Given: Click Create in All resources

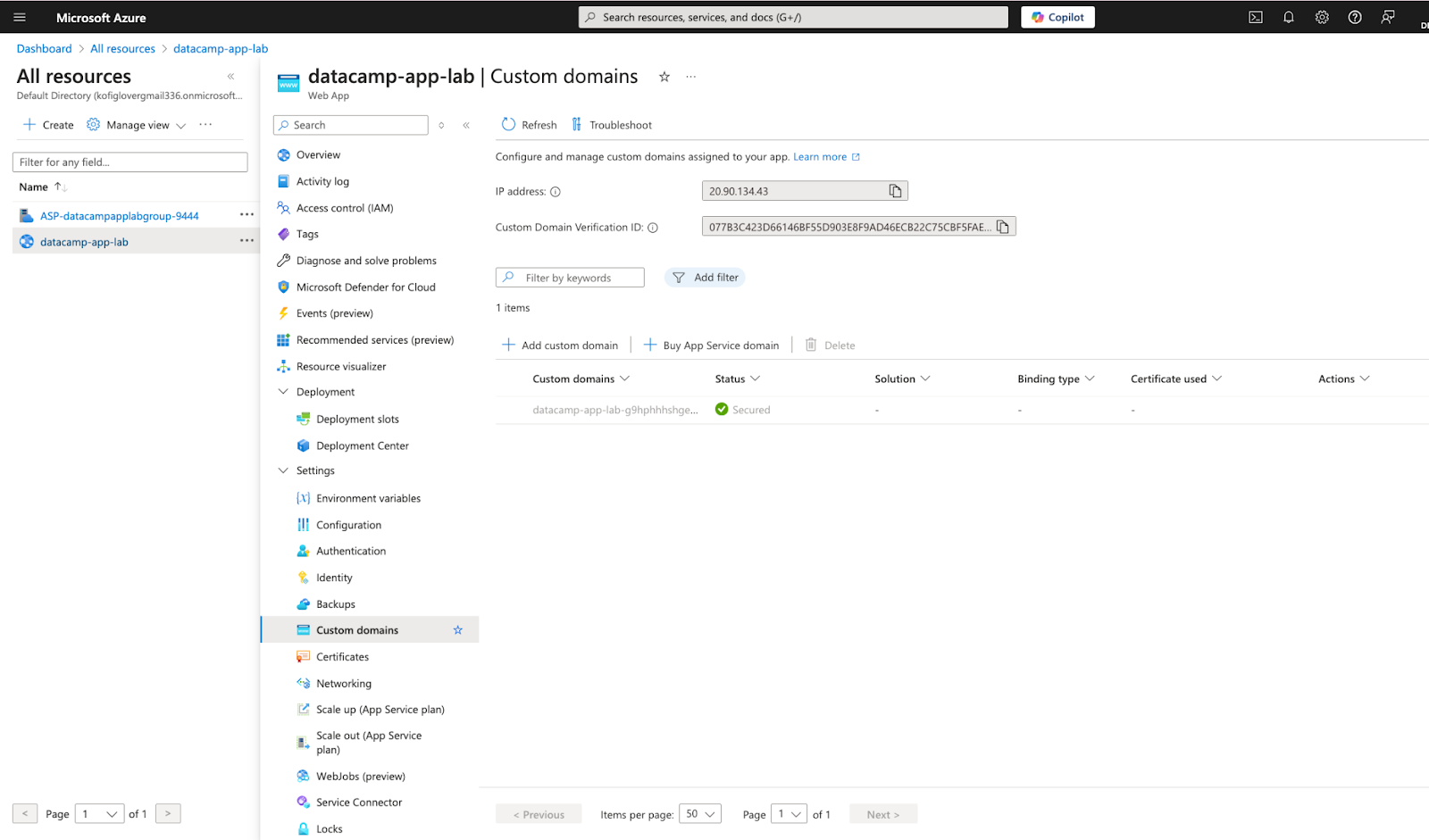Looking at the screenshot, I should (x=49, y=125).
